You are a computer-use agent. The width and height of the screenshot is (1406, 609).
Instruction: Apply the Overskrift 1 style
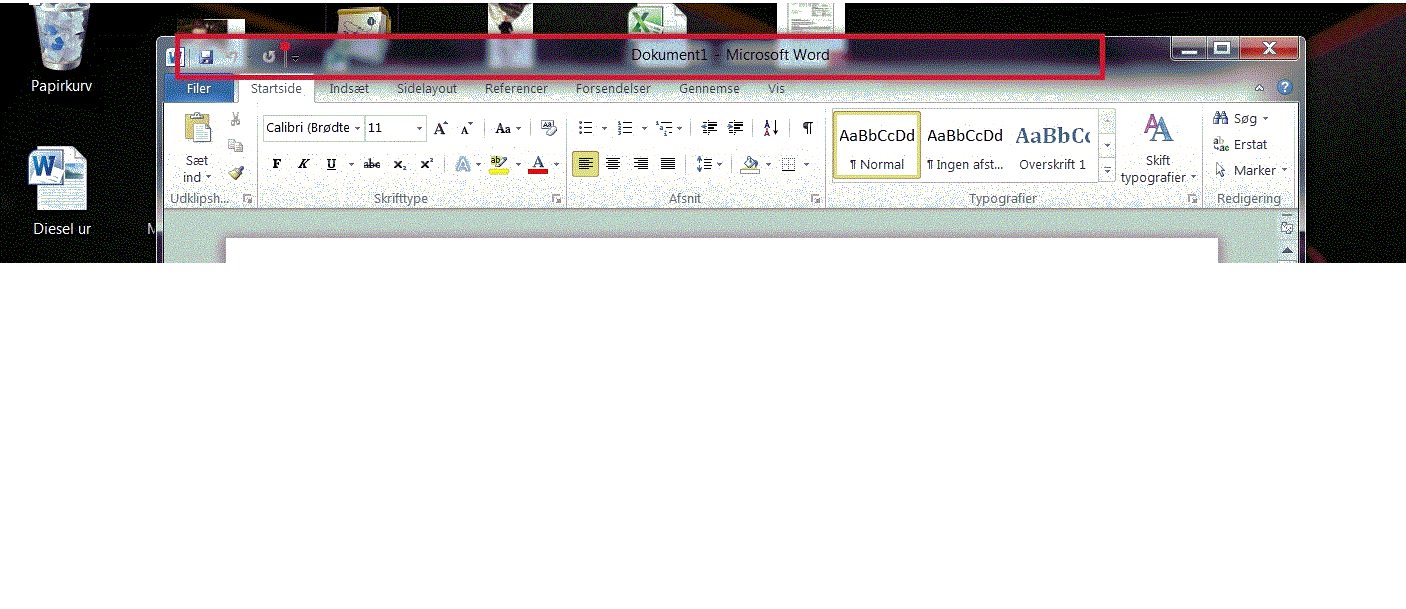click(1053, 145)
